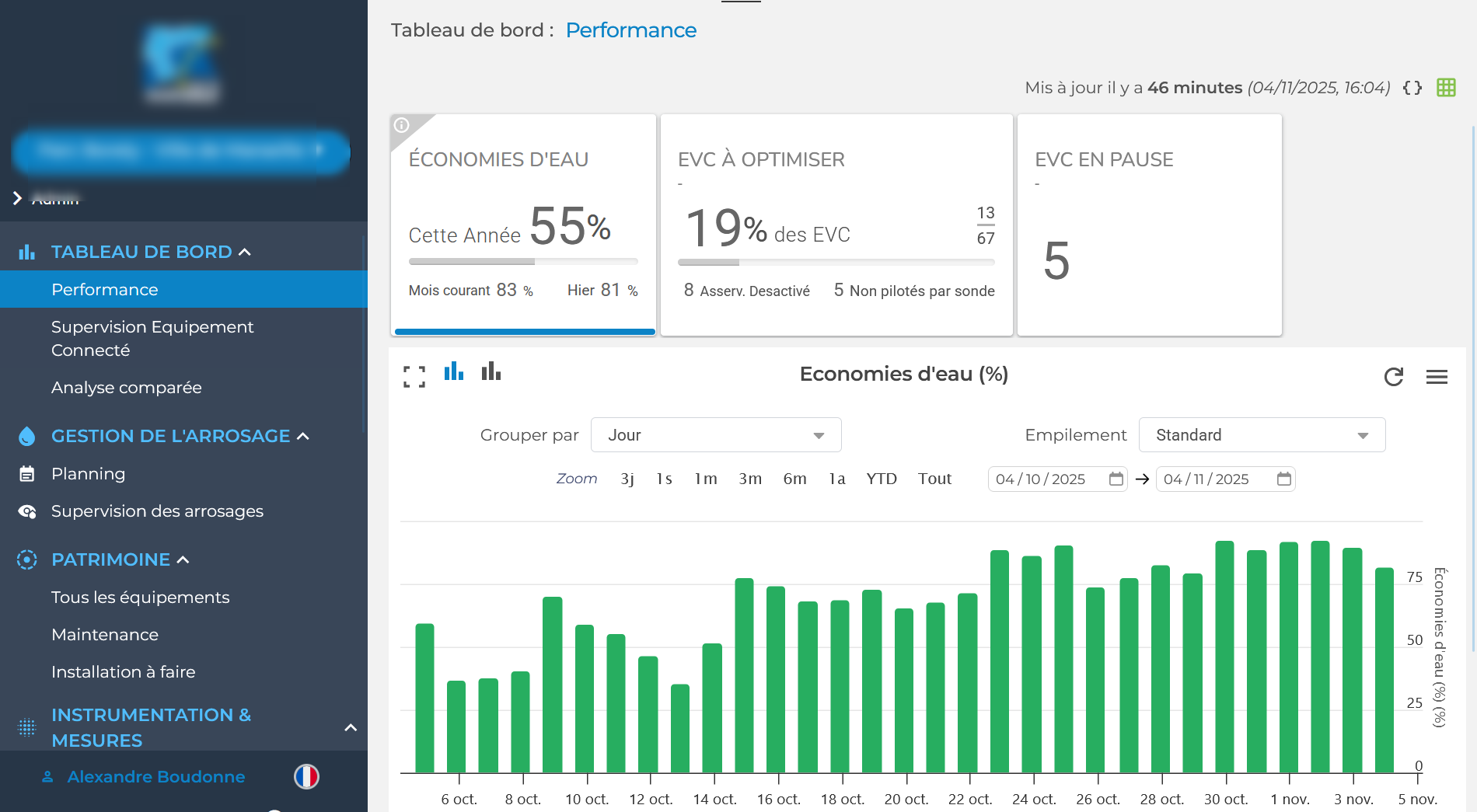Switch language using the French flag
Image resolution: width=1477 pixels, height=812 pixels.
tap(306, 776)
